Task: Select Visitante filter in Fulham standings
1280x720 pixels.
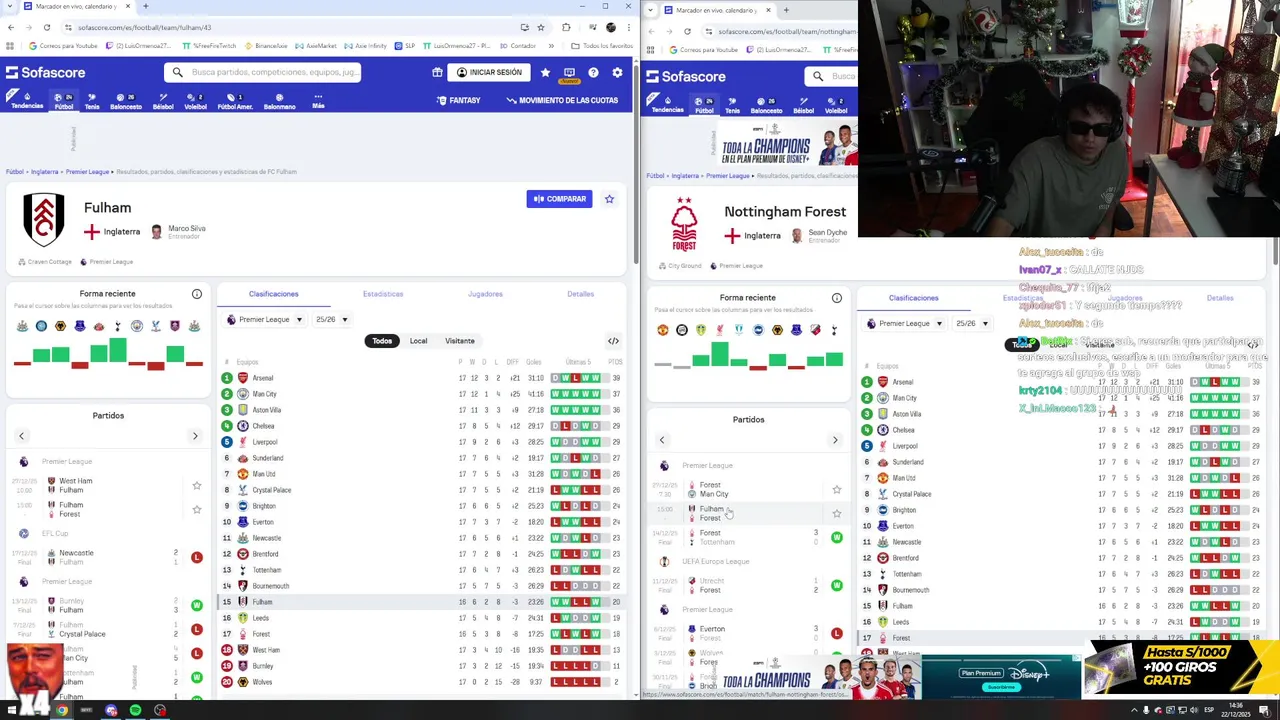Action: (460, 341)
